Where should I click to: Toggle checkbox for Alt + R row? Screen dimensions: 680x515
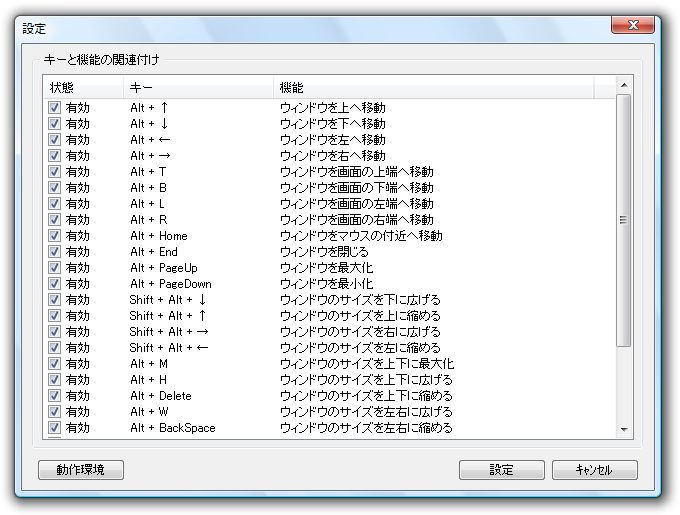click(54, 220)
